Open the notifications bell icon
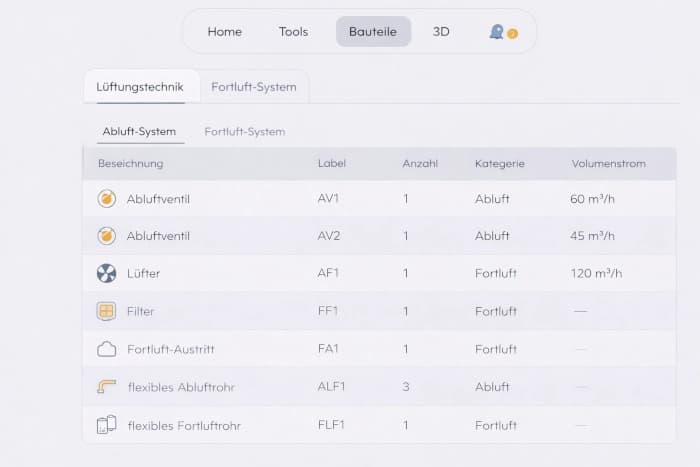 (497, 32)
